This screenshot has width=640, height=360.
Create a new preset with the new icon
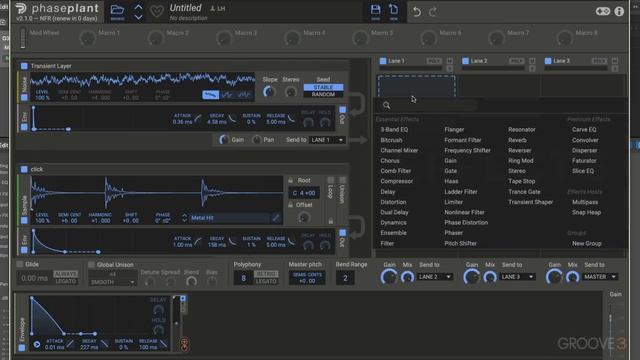[393, 10]
